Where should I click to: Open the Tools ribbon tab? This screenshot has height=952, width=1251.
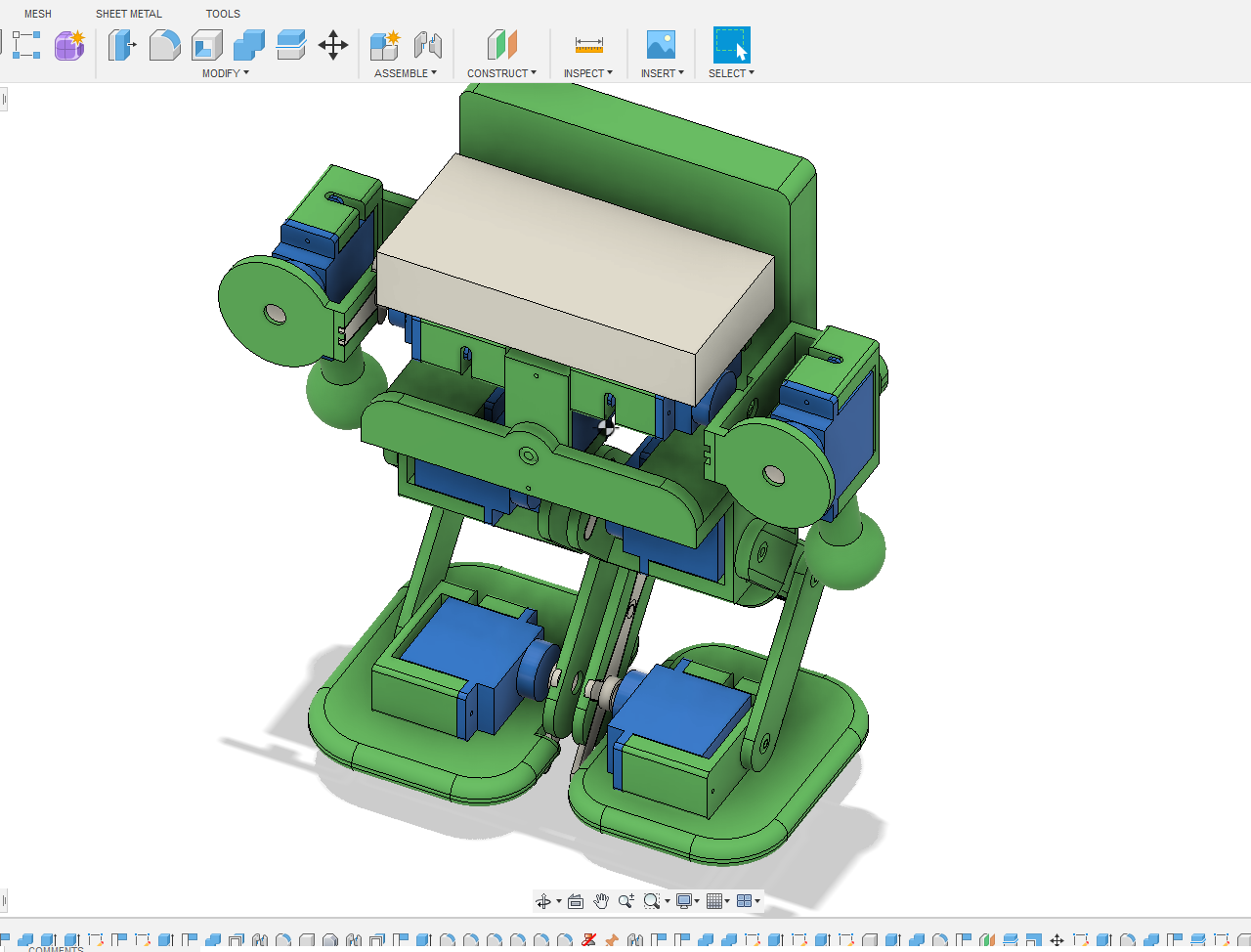223,14
